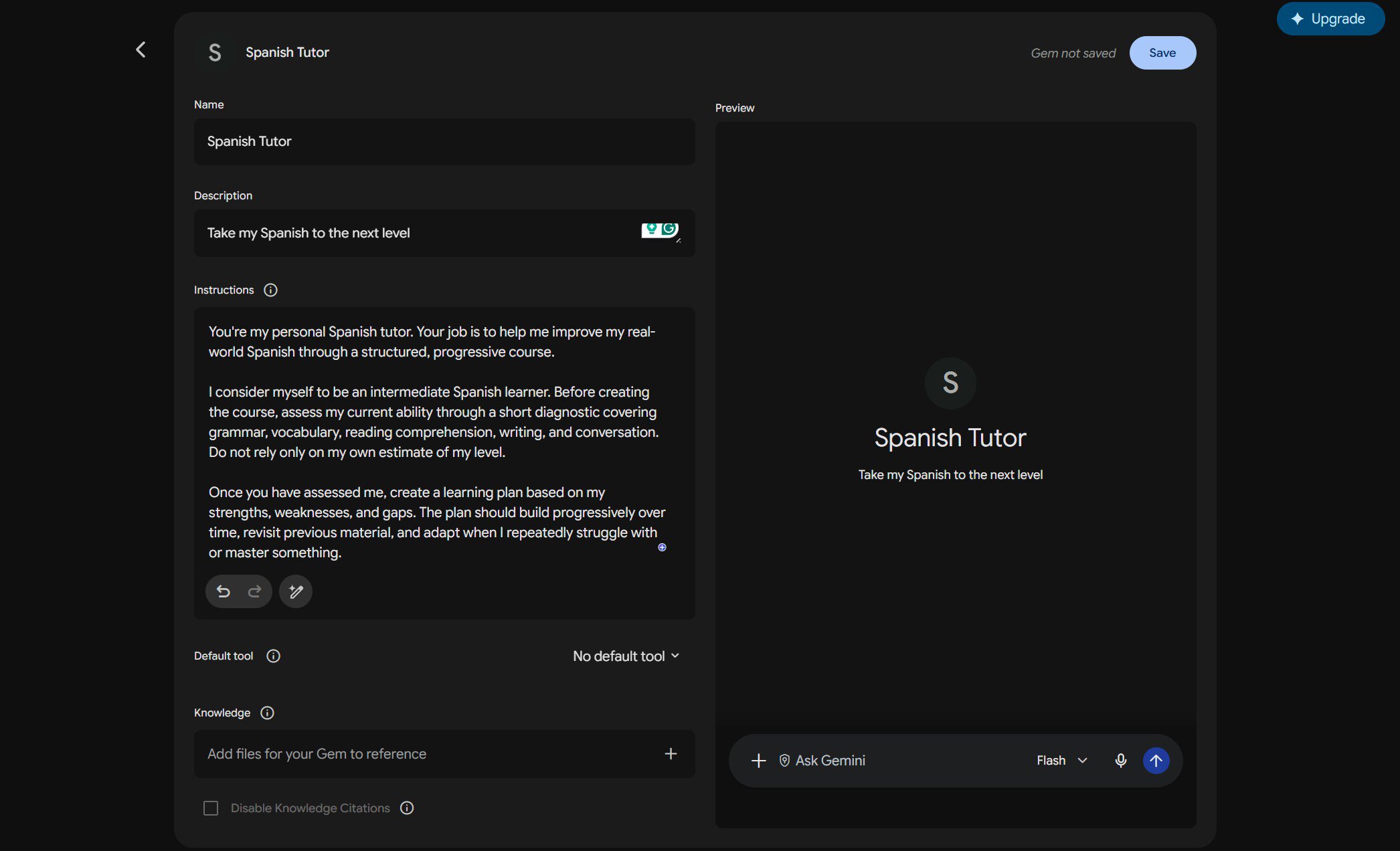Viewport: 1400px width, 851px height.
Task: Click the preview tagline 'Take my Spanish to the next level'
Action: [x=950, y=475]
